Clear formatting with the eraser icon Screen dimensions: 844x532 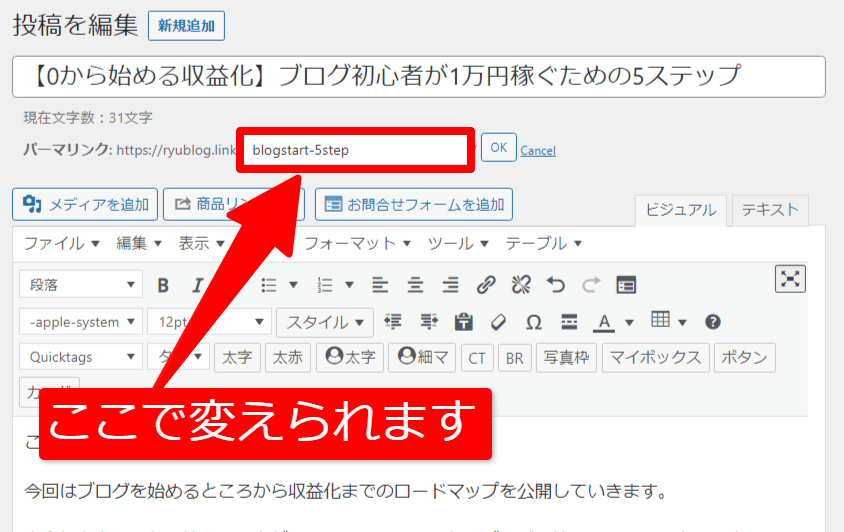(498, 322)
